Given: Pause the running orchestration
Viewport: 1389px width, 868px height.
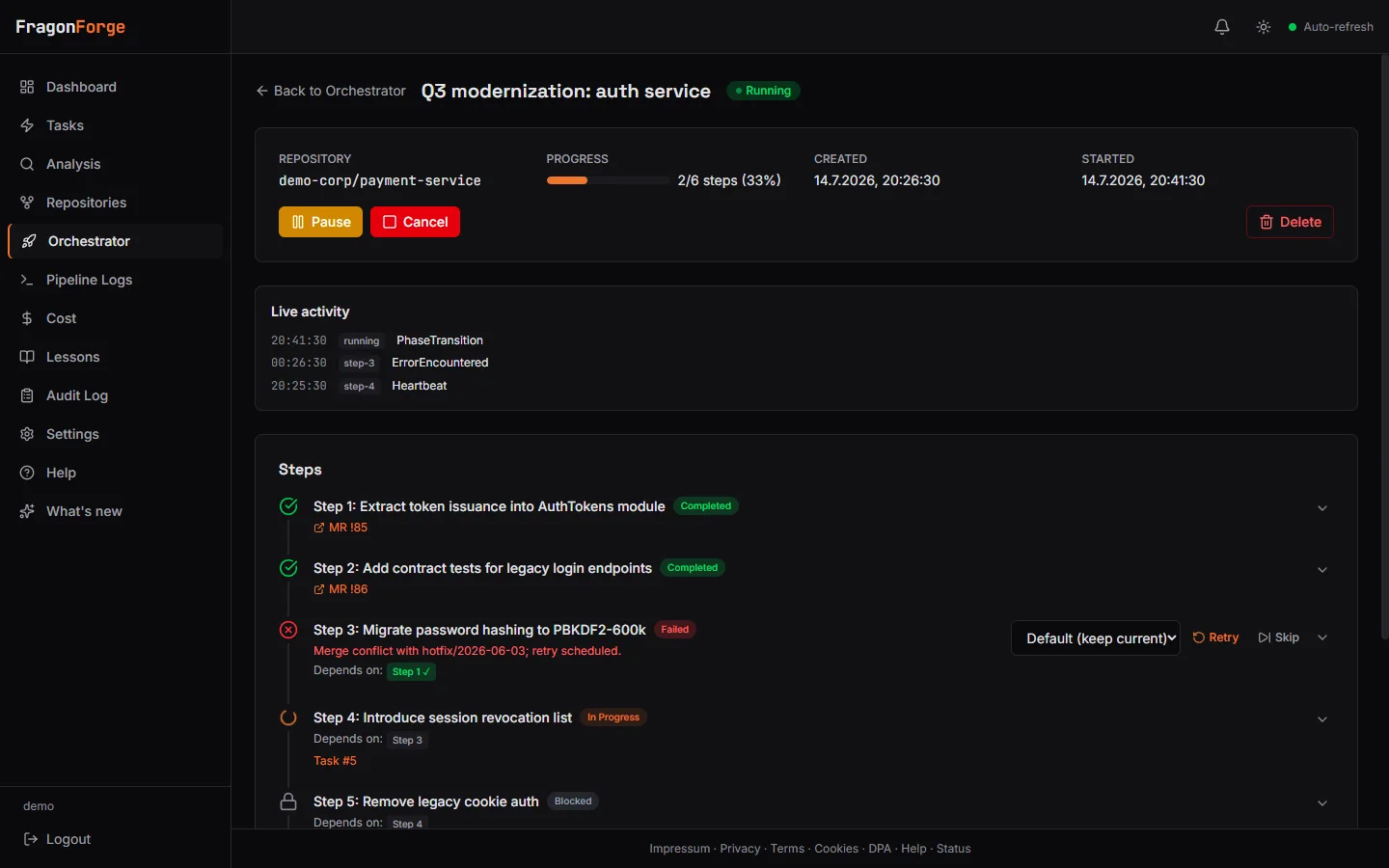Looking at the screenshot, I should pos(320,222).
